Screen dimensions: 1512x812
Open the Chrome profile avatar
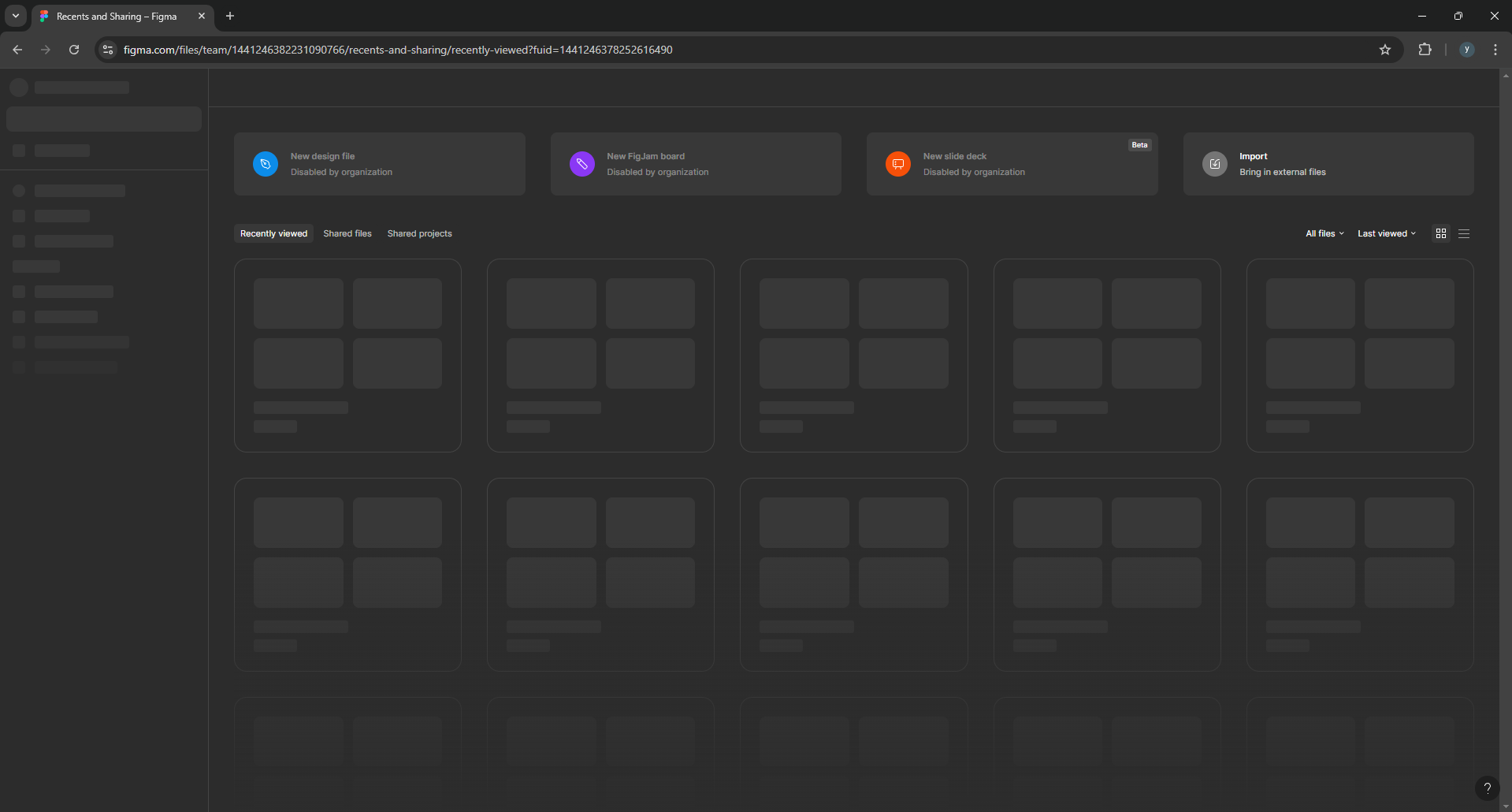point(1467,50)
